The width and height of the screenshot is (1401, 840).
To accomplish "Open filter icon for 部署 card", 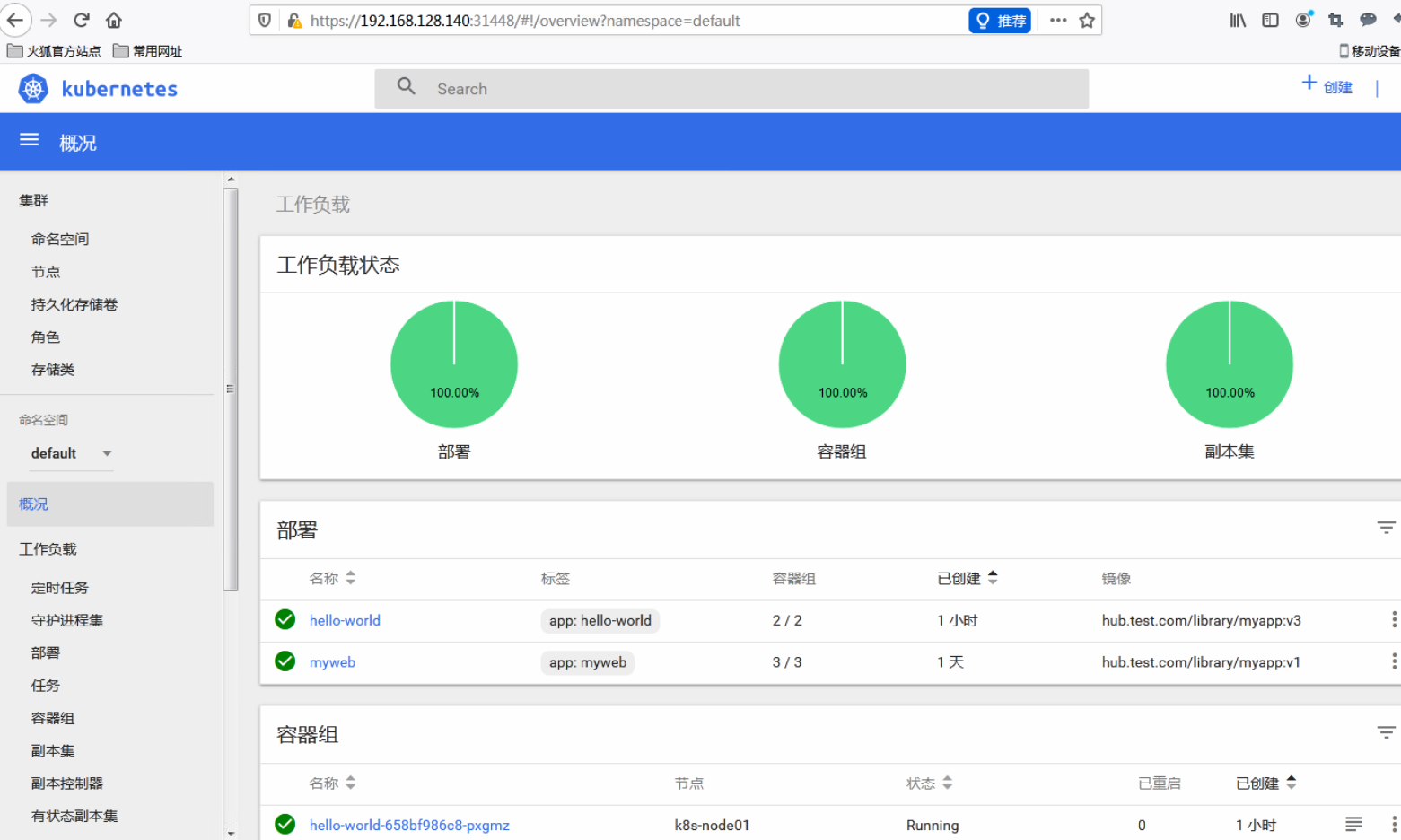I will click(x=1387, y=528).
